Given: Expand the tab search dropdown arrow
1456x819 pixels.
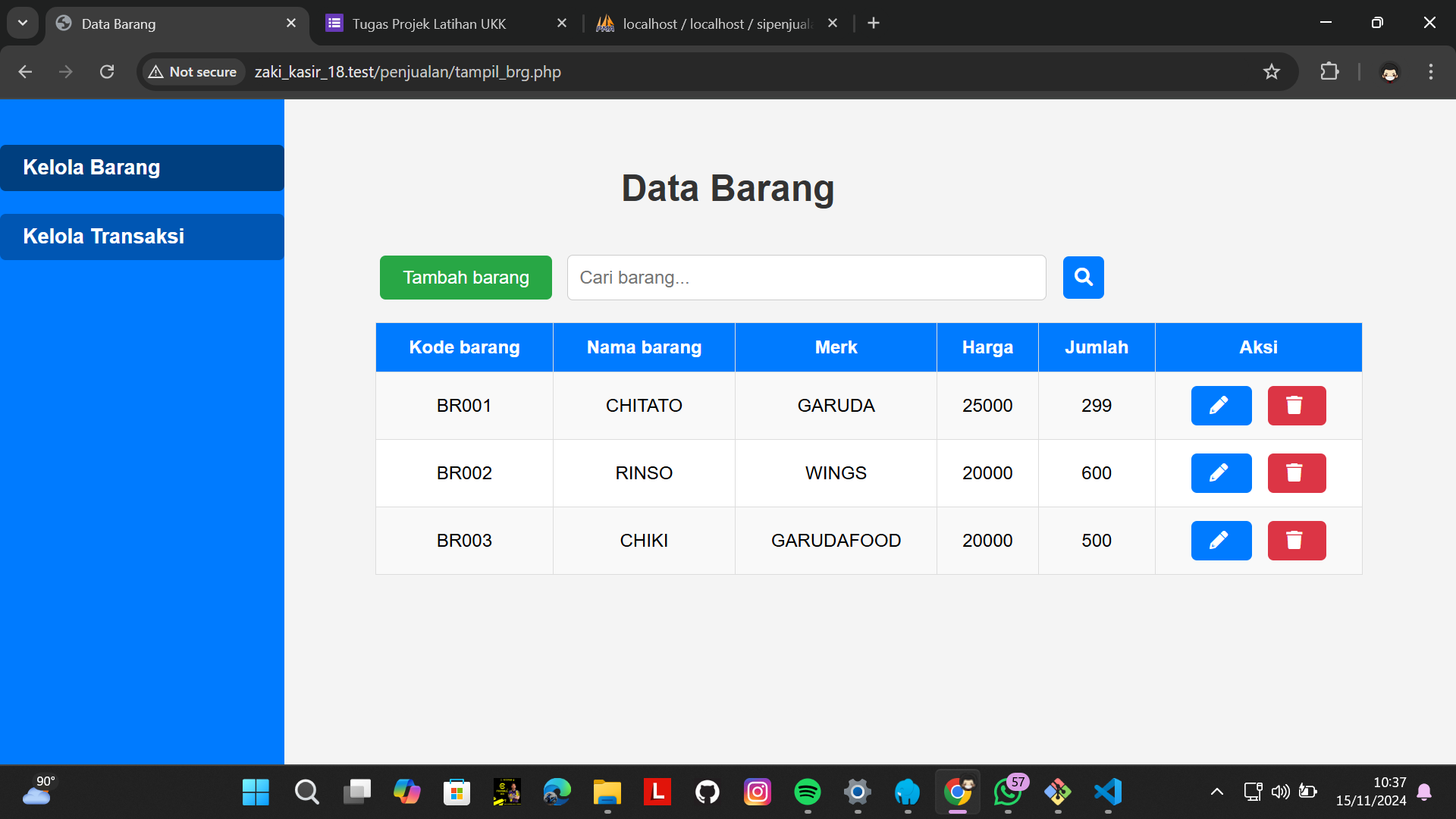Looking at the screenshot, I should click(x=23, y=23).
